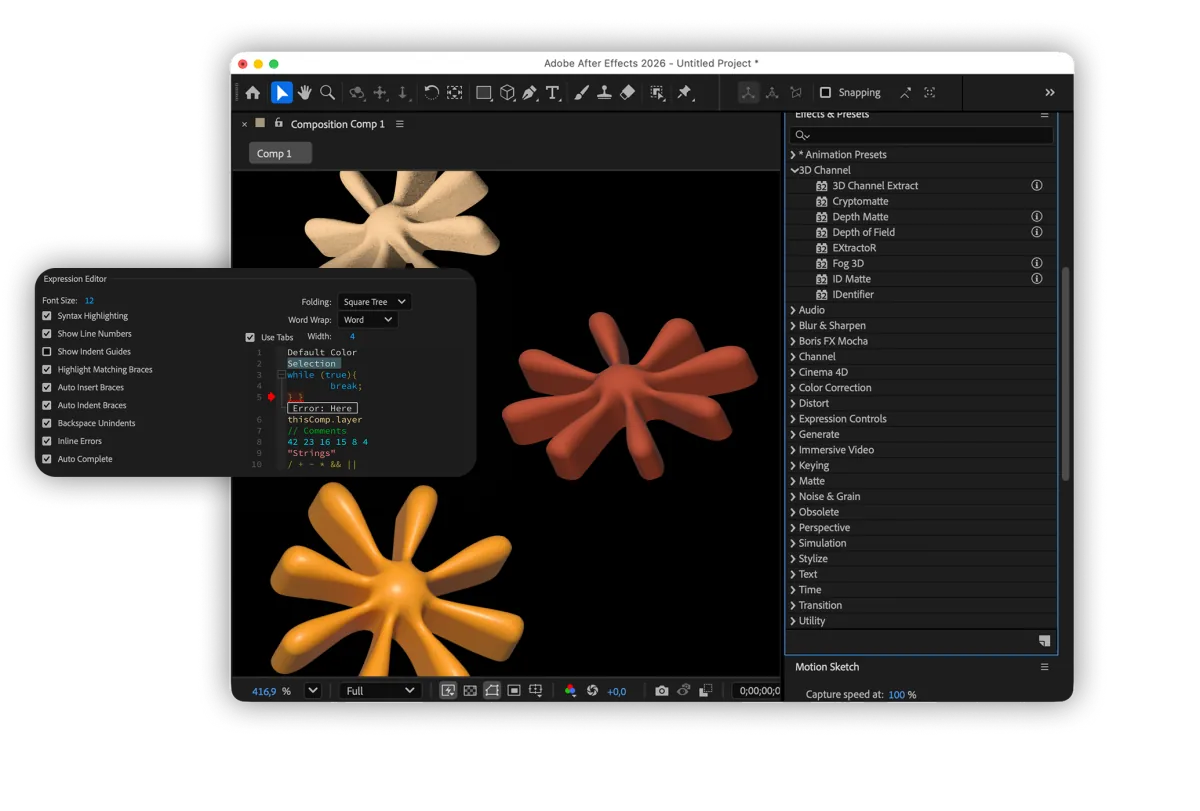Click the reset exposure icon
The width and height of the screenshot is (1200, 811).
pyautogui.click(x=592, y=691)
